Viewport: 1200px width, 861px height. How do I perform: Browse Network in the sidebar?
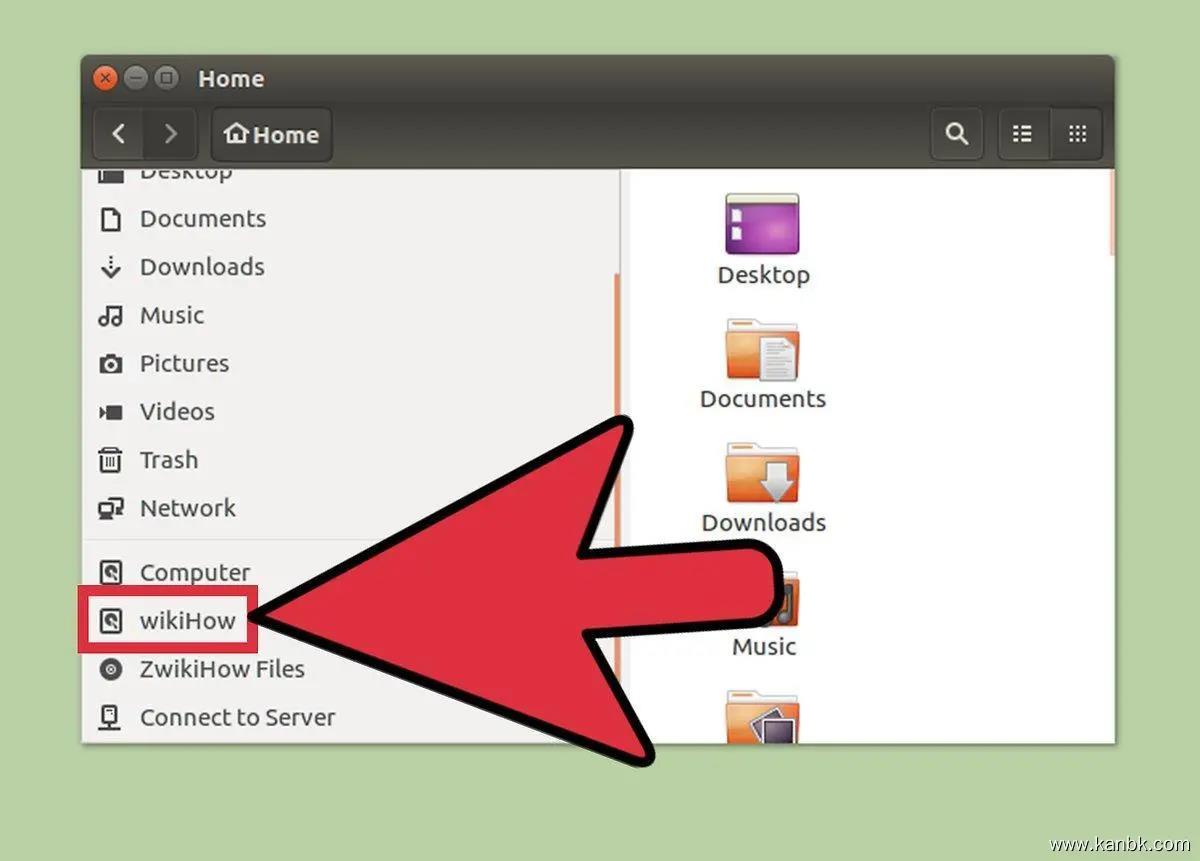point(187,508)
